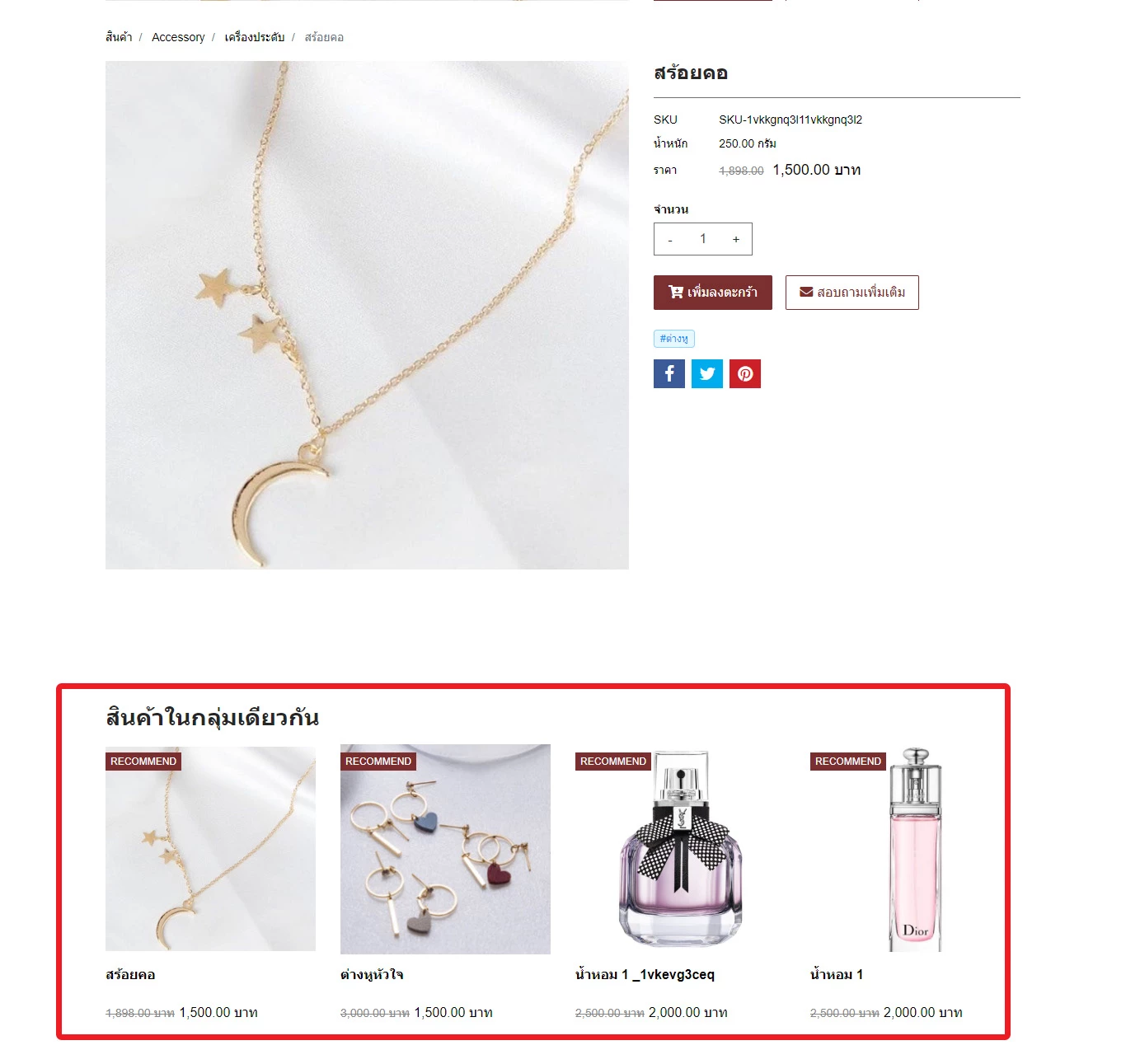Pin product with Pinterest icon

click(x=745, y=373)
